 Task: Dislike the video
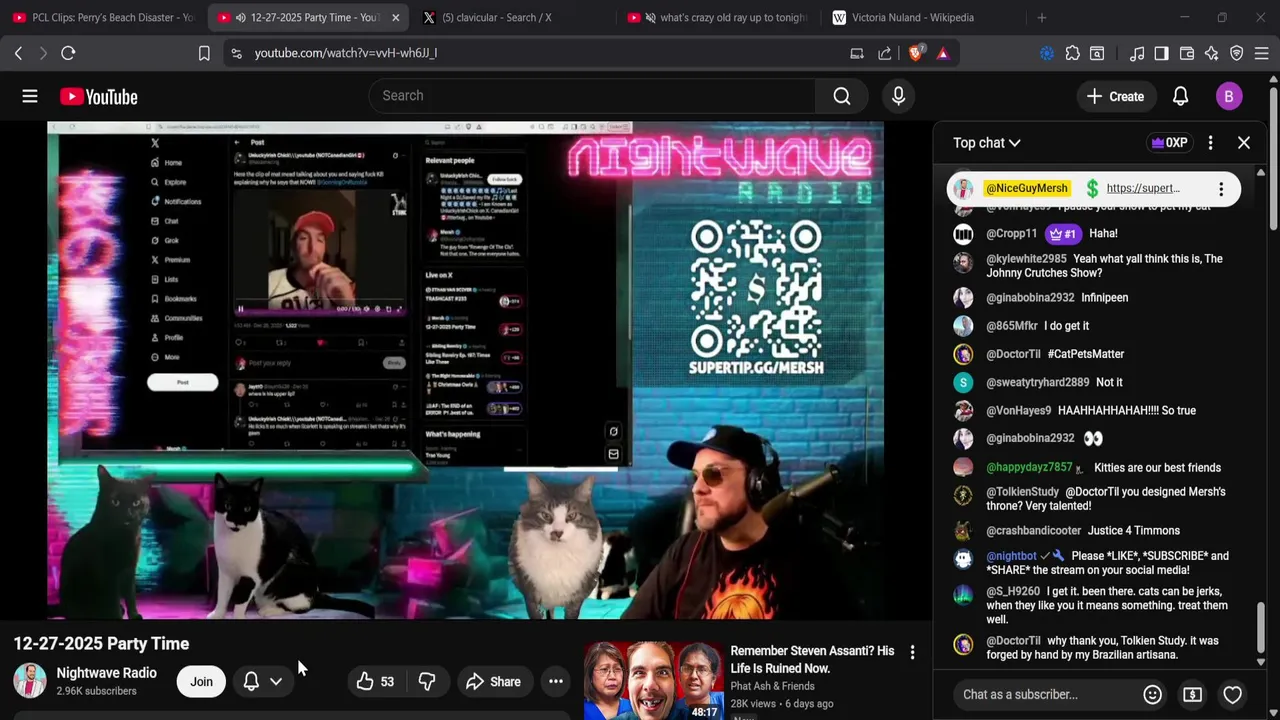[x=427, y=682]
